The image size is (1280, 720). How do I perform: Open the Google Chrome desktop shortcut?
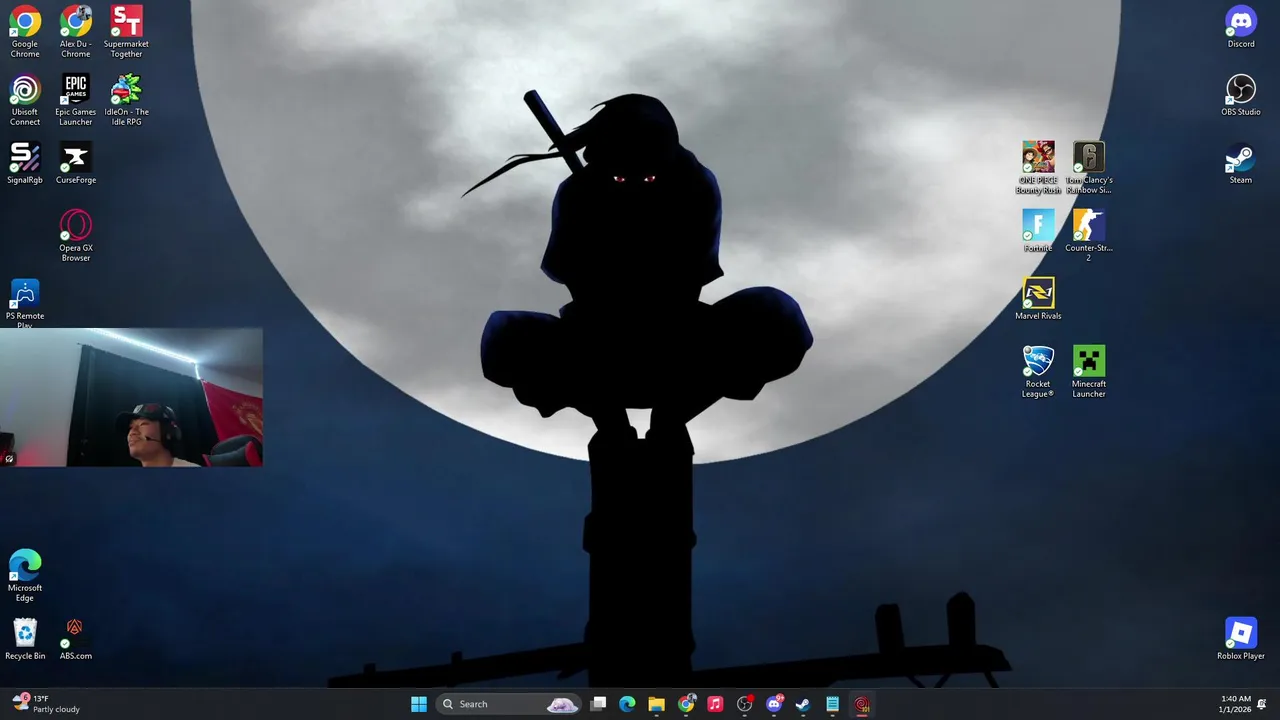[x=25, y=32]
